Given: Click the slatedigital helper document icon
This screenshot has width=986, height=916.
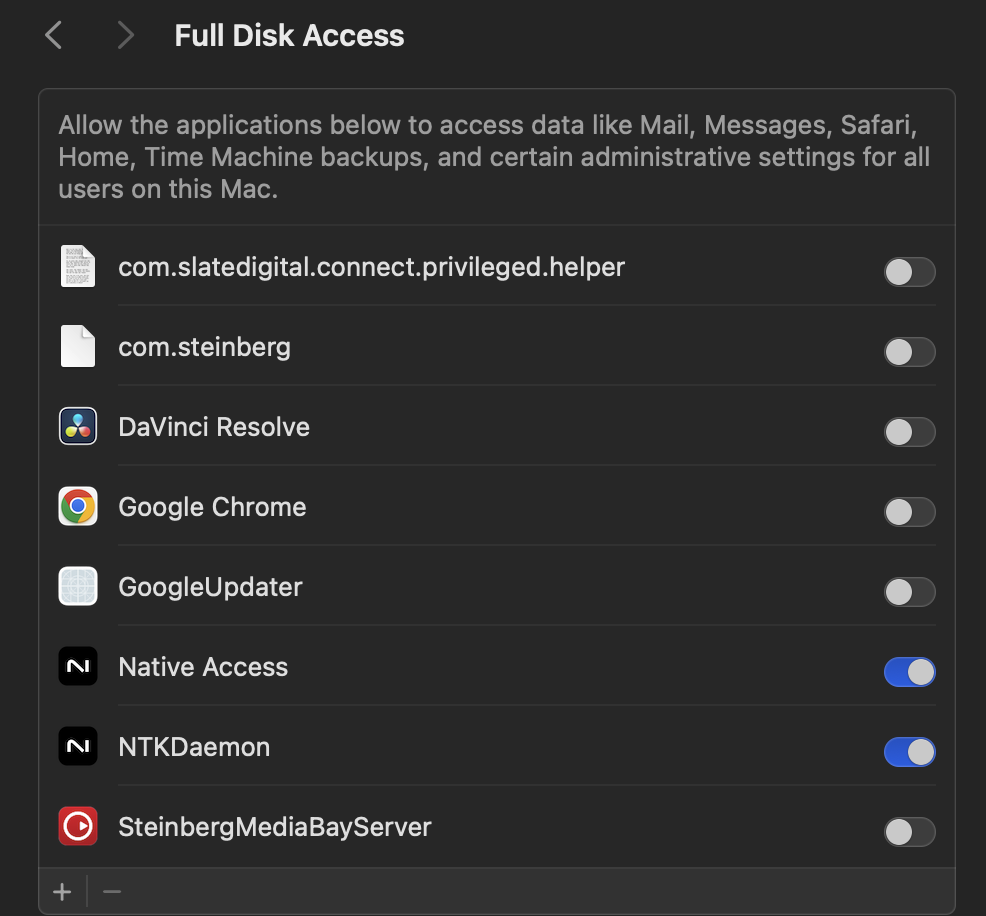Looking at the screenshot, I should tap(78, 266).
